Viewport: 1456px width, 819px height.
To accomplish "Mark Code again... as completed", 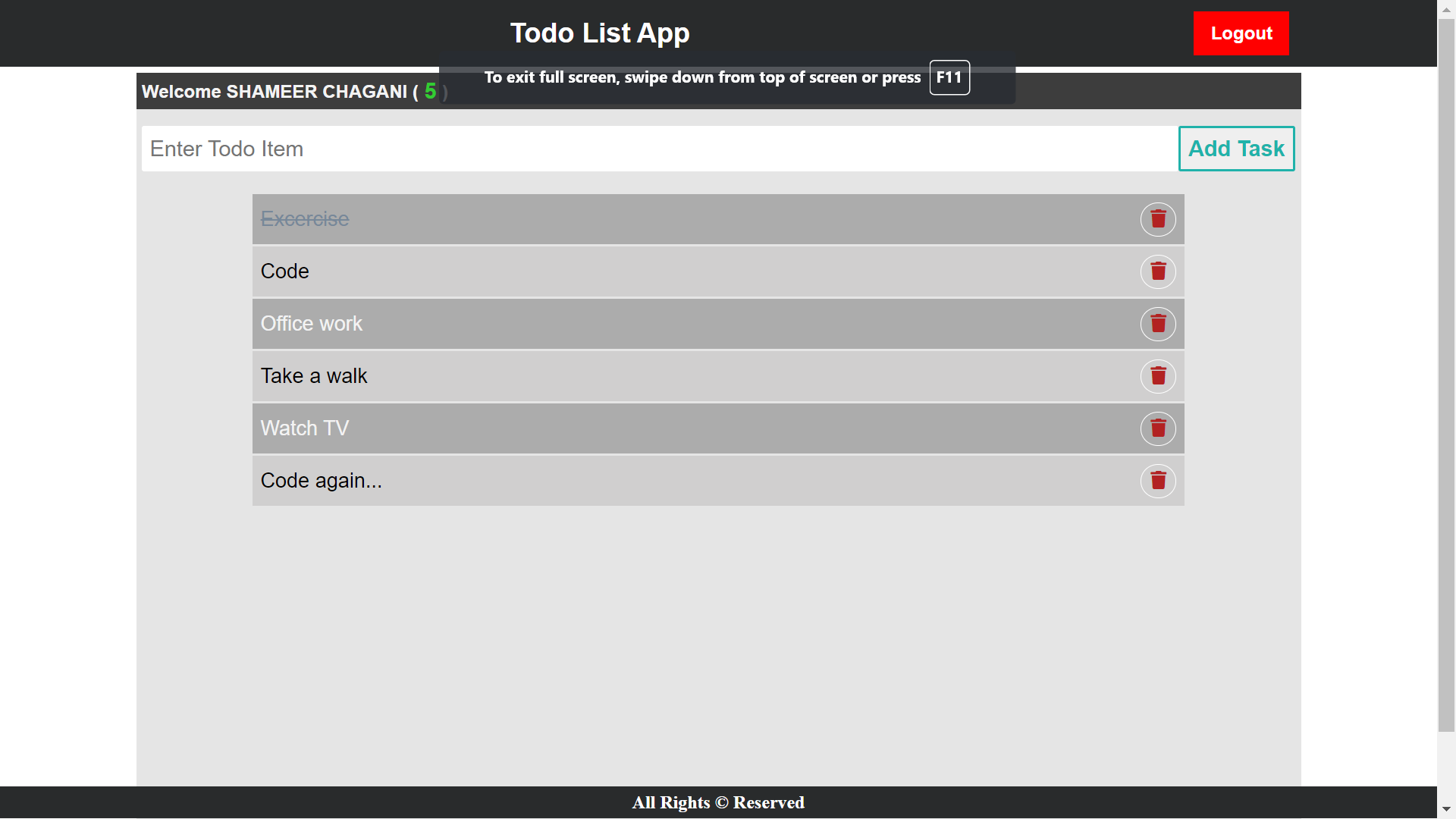I will coord(322,481).
